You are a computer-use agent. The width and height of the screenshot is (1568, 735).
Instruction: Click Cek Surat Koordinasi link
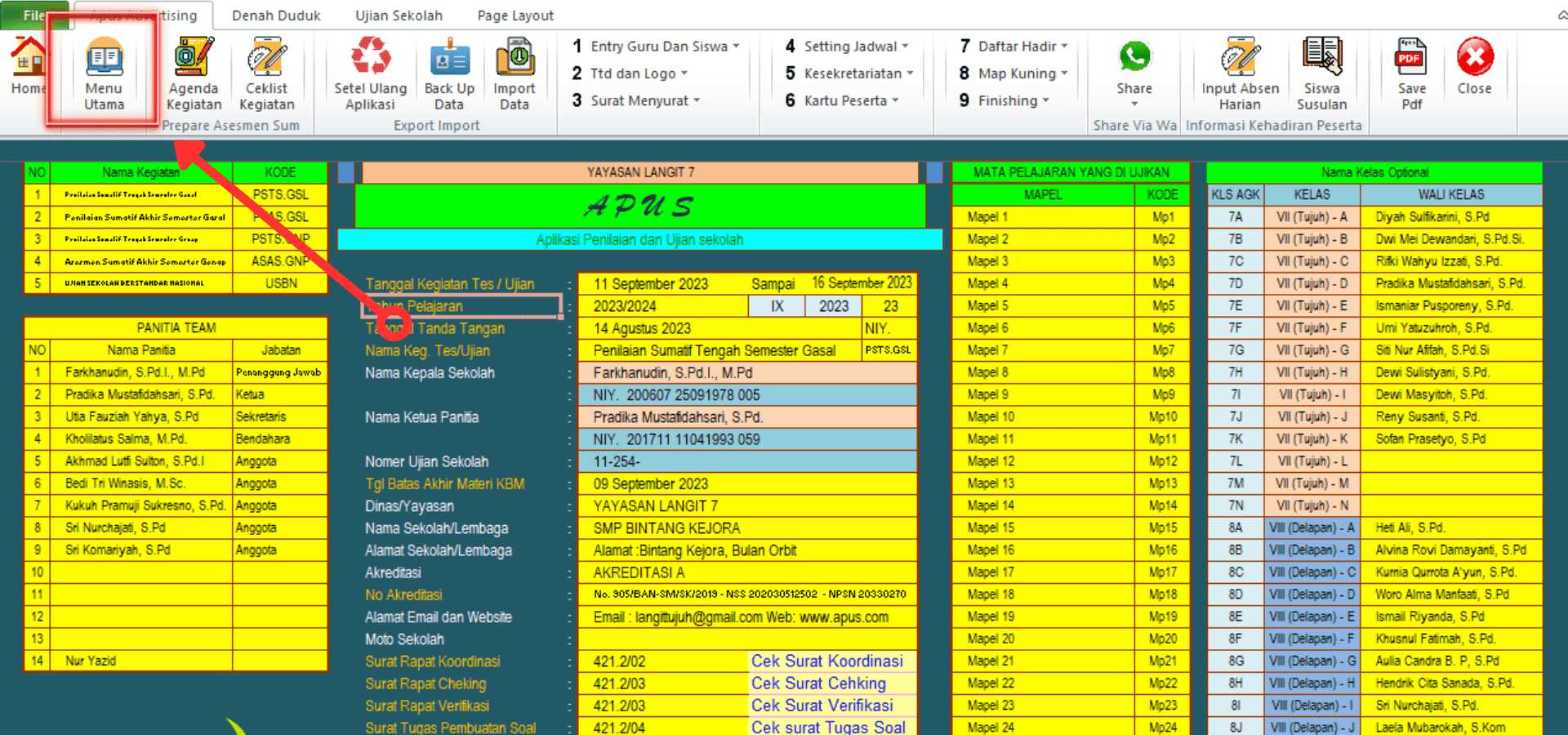[x=826, y=661]
